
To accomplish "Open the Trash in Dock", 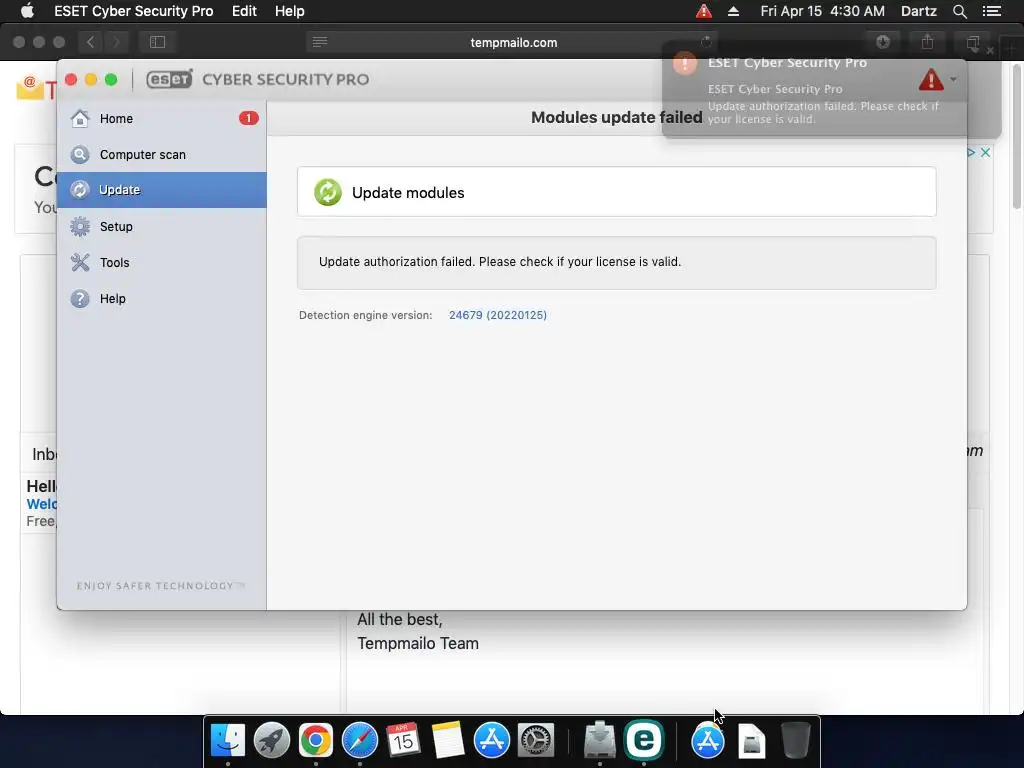I will tap(795, 740).
